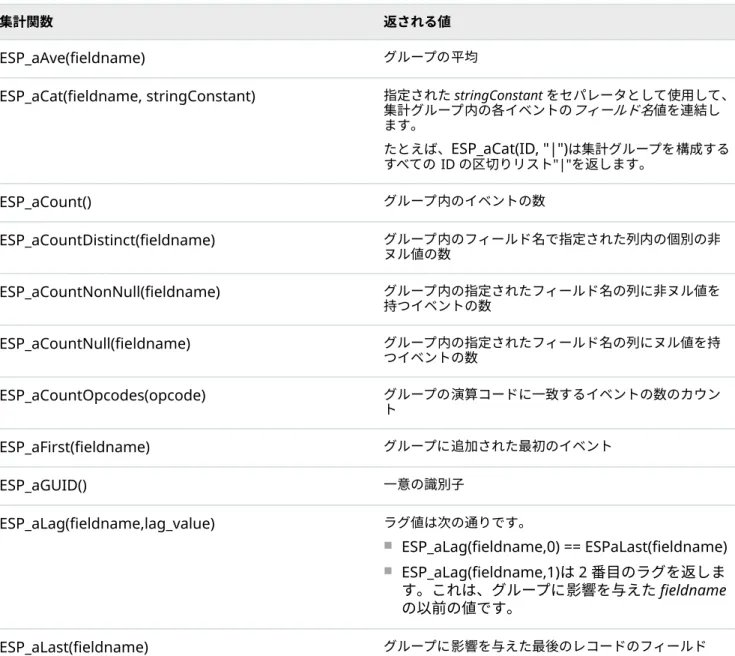Click ESP_aCat(fieldname, stringConstant) function name
The image size is (735, 656).
pos(128,96)
